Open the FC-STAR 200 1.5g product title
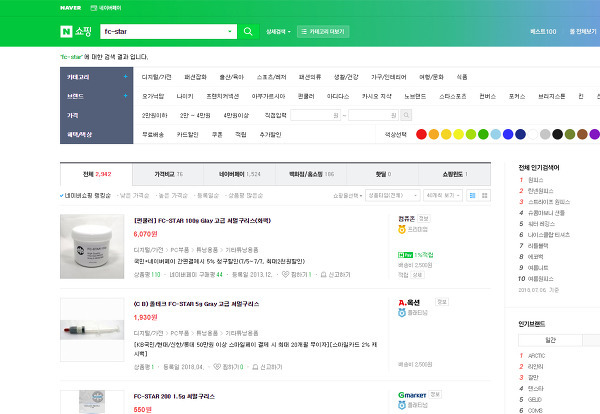Image resolution: width=600 pixels, height=414 pixels. 174,396
